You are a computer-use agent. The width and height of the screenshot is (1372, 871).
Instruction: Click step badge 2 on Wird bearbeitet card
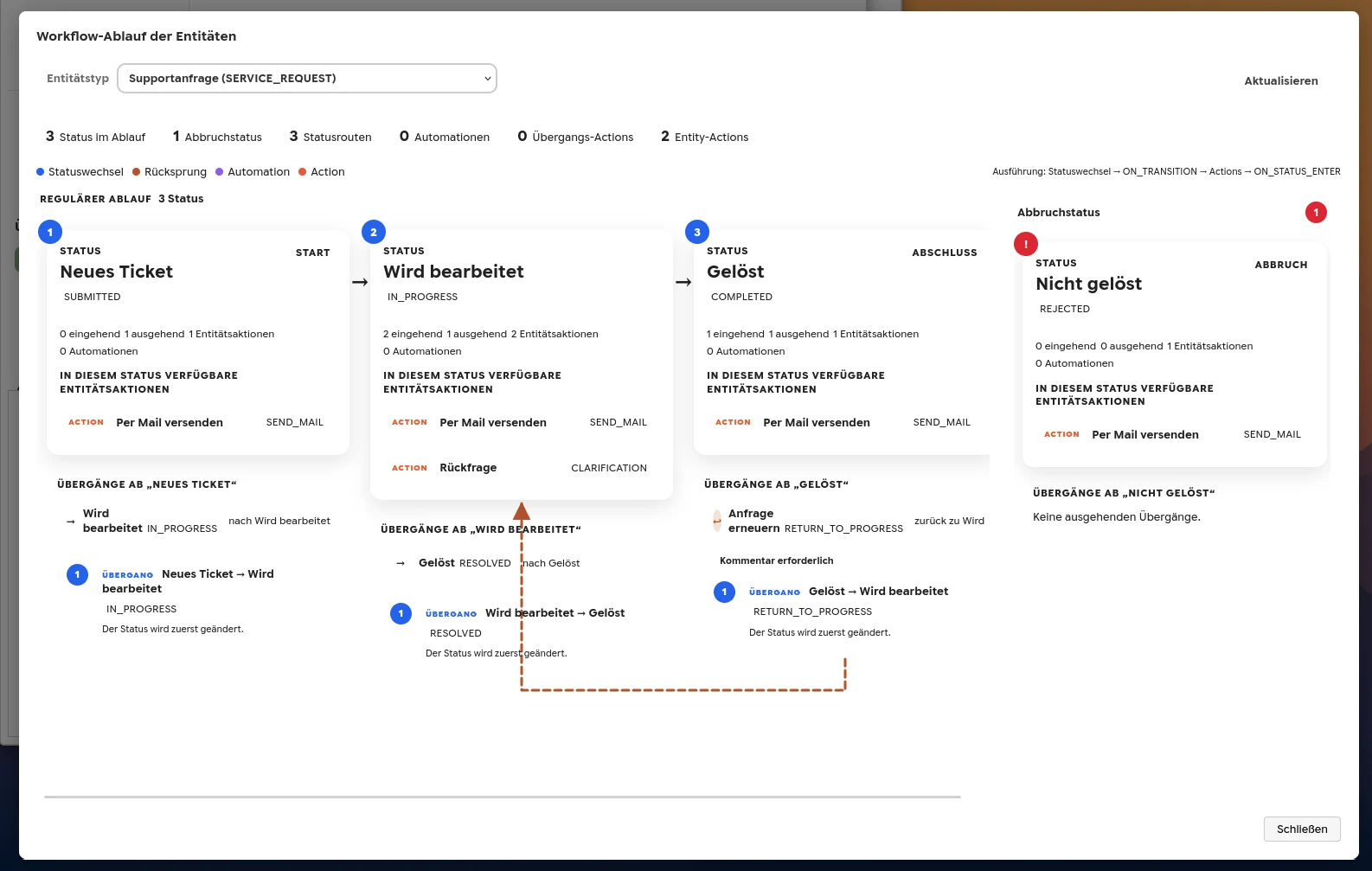click(374, 232)
